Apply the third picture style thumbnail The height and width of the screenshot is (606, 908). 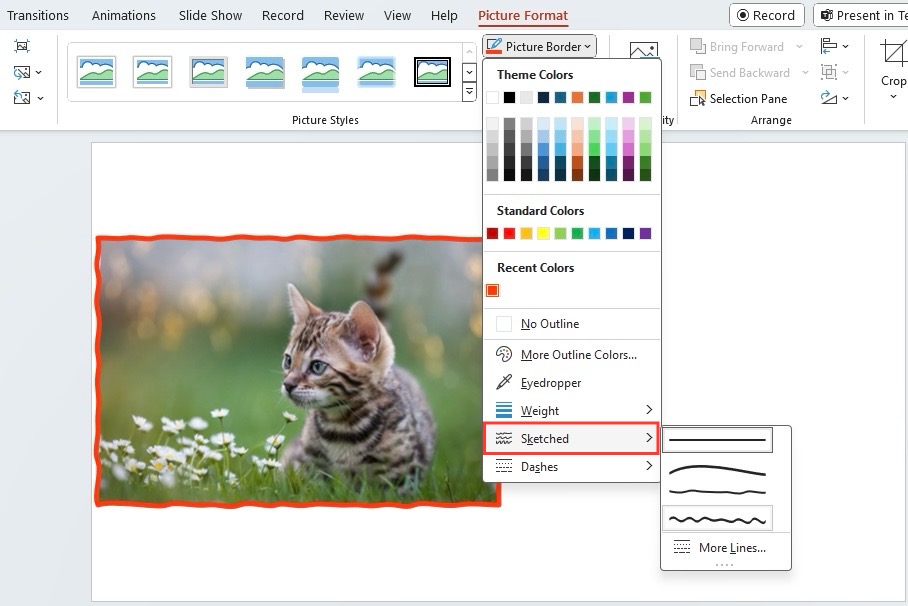[208, 72]
